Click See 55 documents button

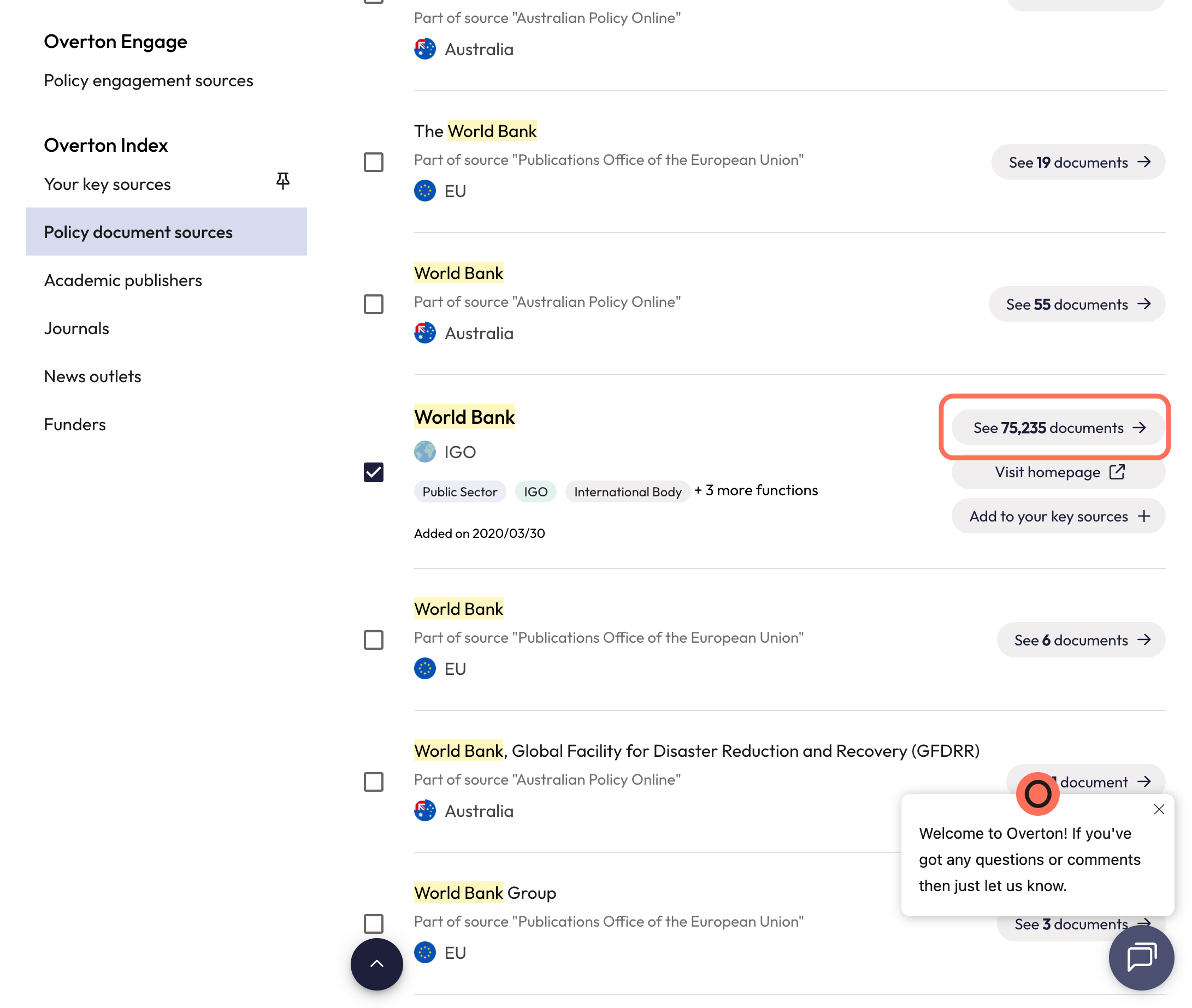1077,304
